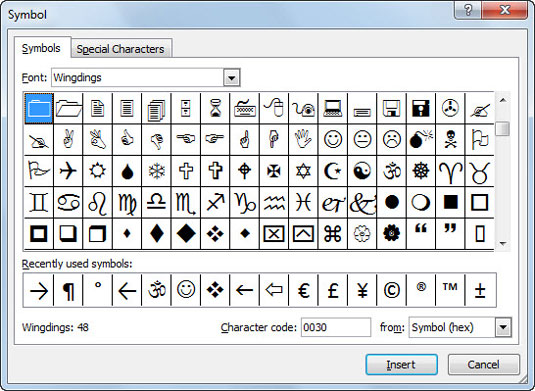
Task: Select the star and crescent symbol
Action: [x=333, y=171]
